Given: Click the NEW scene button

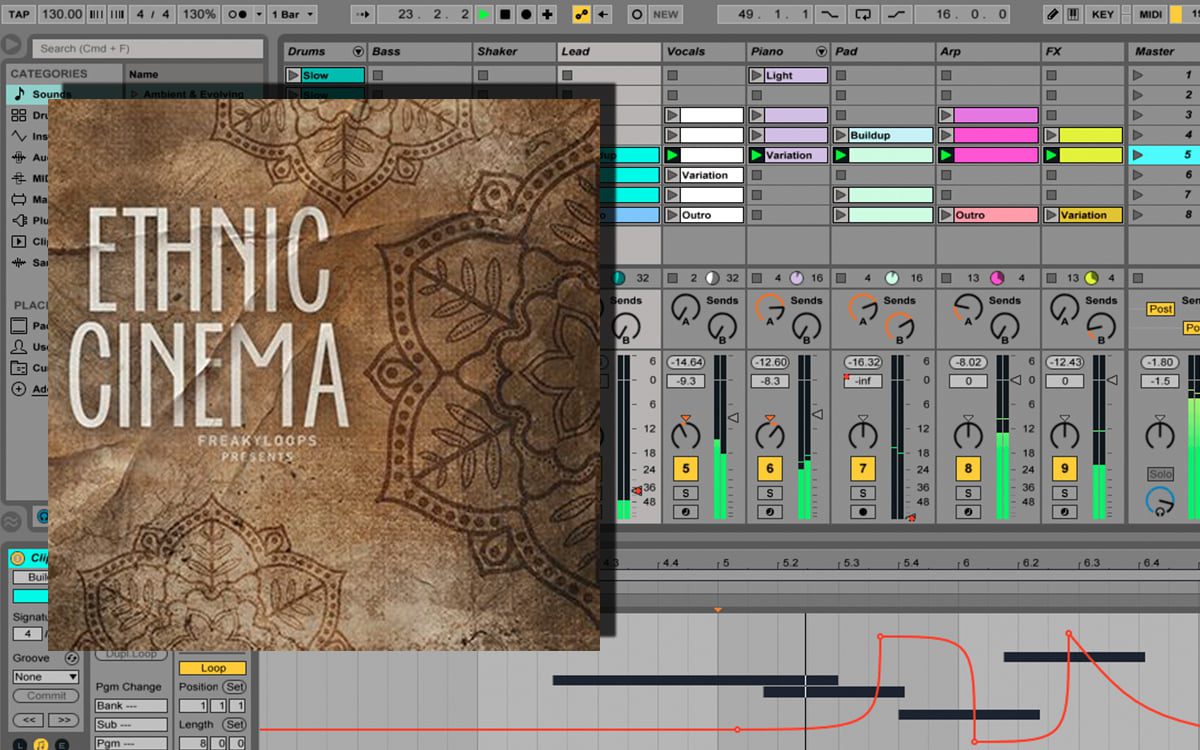Looking at the screenshot, I should point(666,14).
